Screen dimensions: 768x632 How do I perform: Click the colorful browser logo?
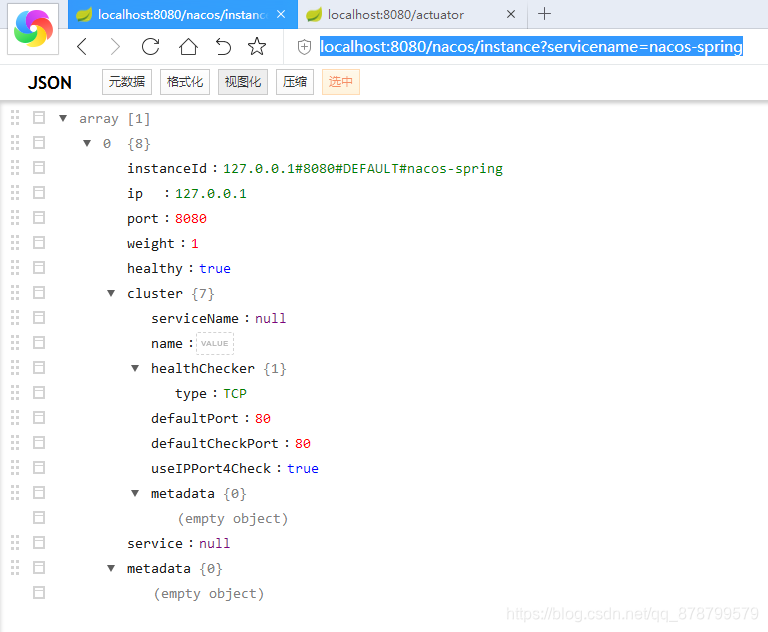[x=33, y=28]
